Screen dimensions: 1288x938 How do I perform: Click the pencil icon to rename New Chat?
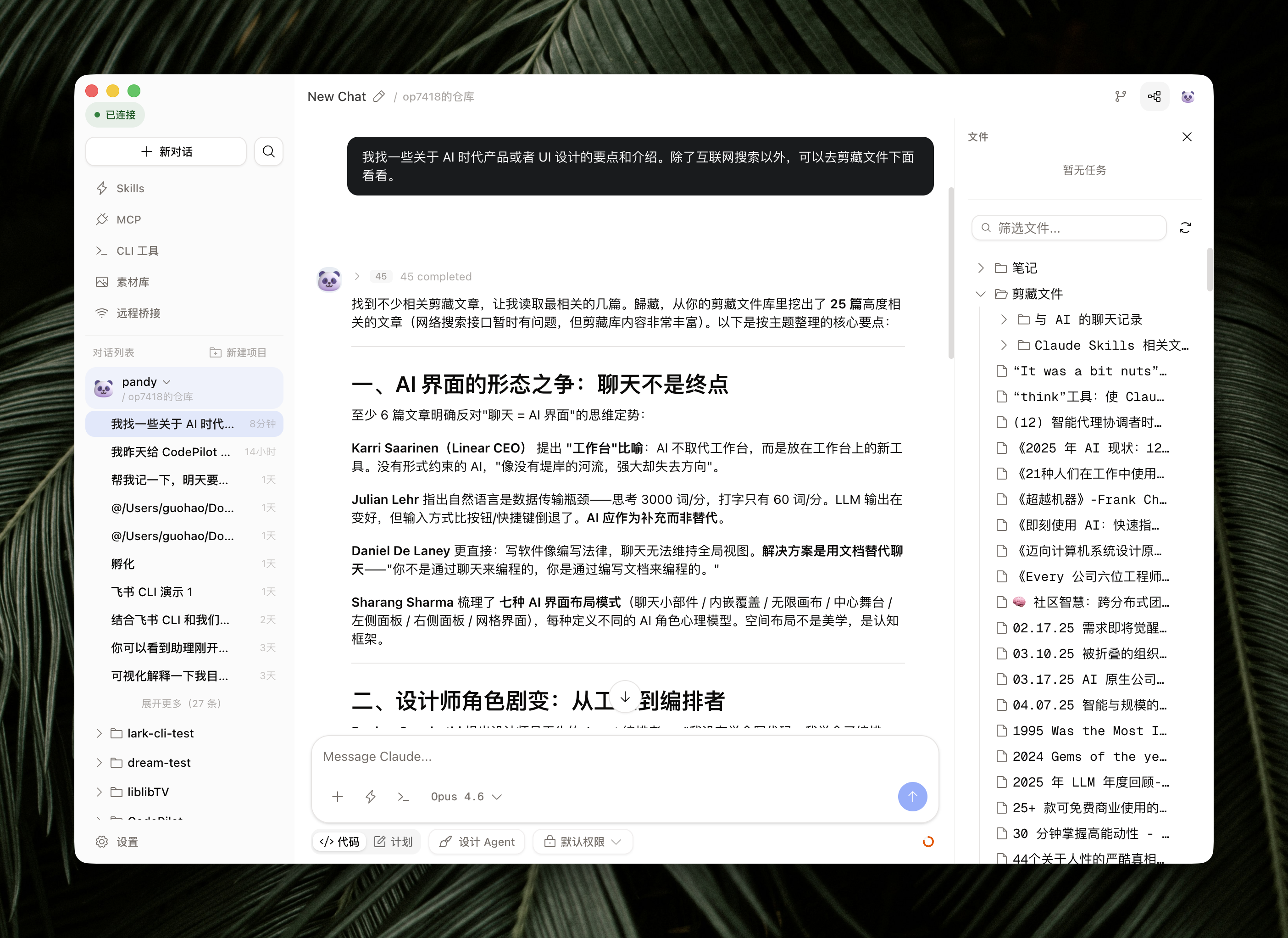pyautogui.click(x=379, y=96)
